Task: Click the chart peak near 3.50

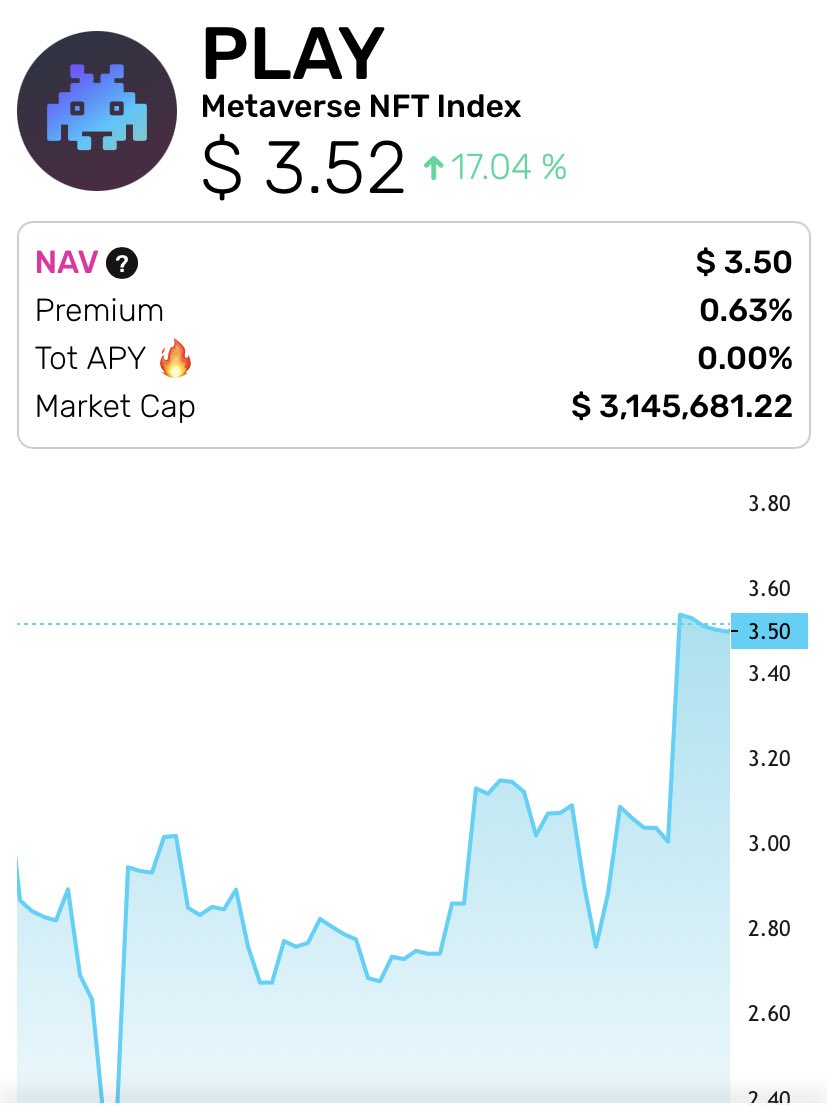Action: pyautogui.click(x=681, y=615)
